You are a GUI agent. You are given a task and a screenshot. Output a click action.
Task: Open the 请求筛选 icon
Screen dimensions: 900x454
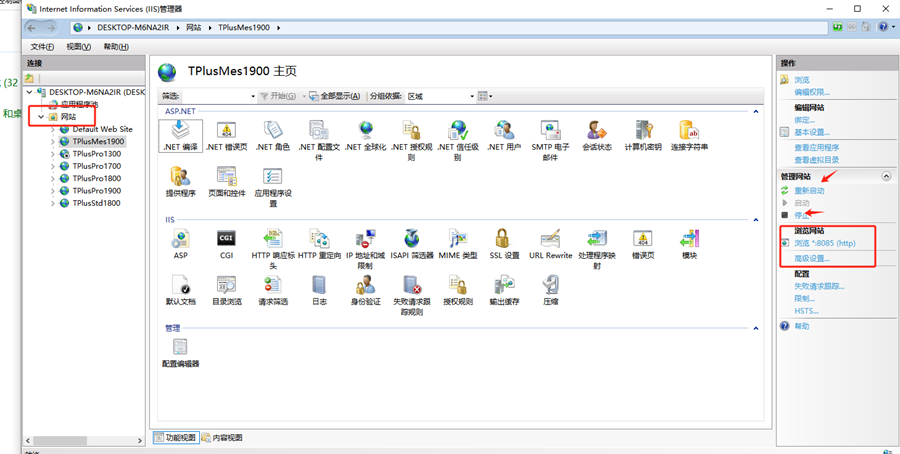click(x=273, y=289)
